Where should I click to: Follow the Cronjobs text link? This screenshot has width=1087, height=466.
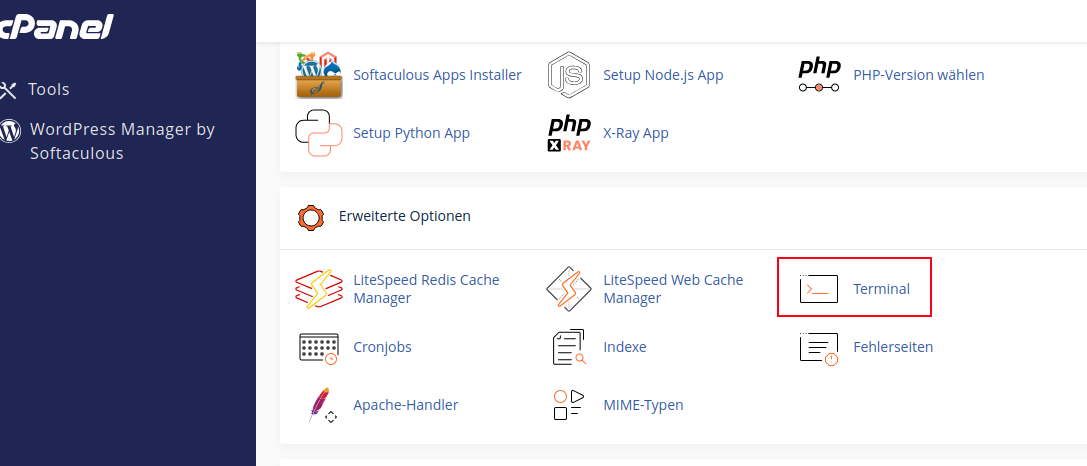tap(382, 347)
